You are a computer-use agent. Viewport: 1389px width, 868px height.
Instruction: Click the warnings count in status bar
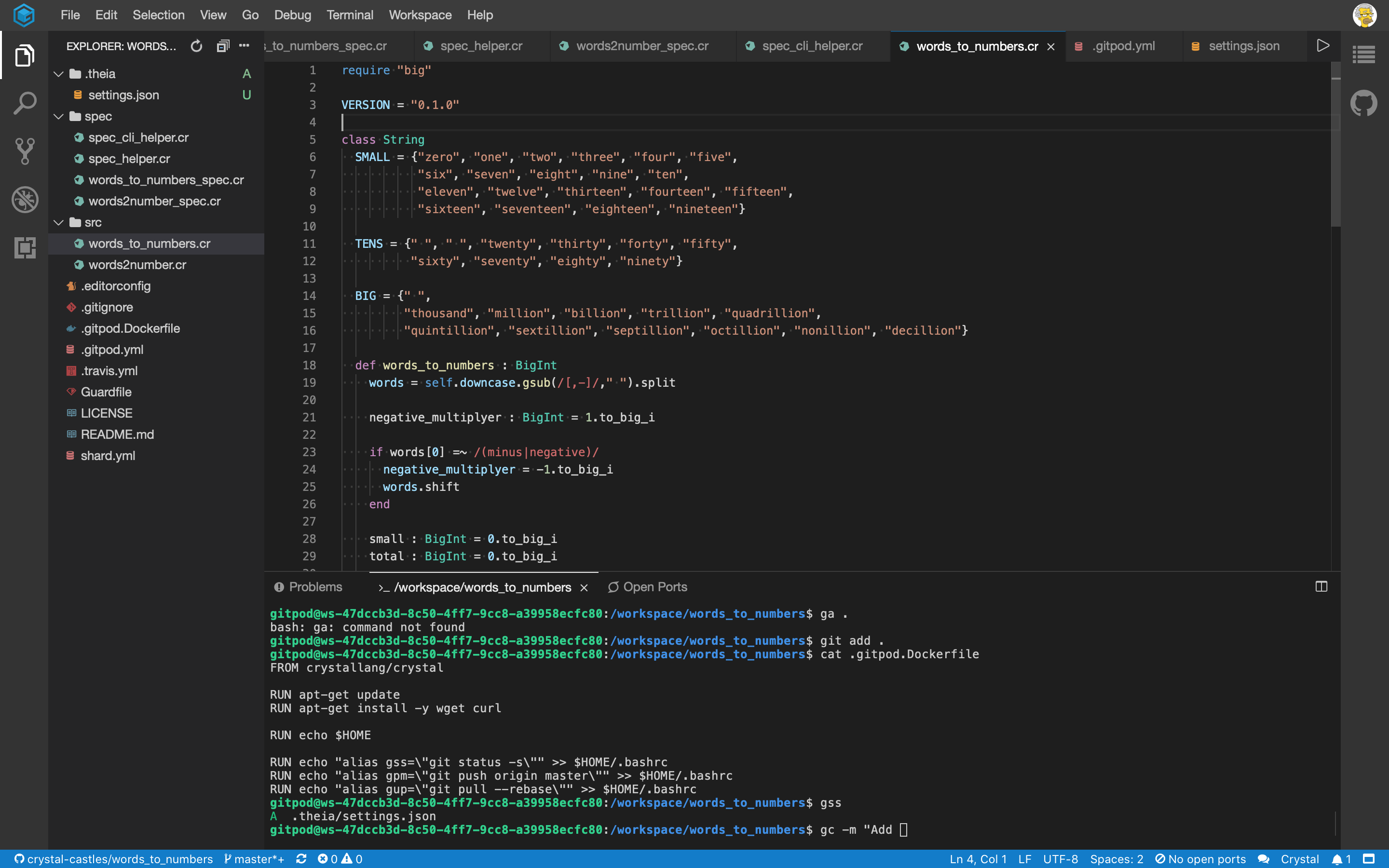point(353,859)
